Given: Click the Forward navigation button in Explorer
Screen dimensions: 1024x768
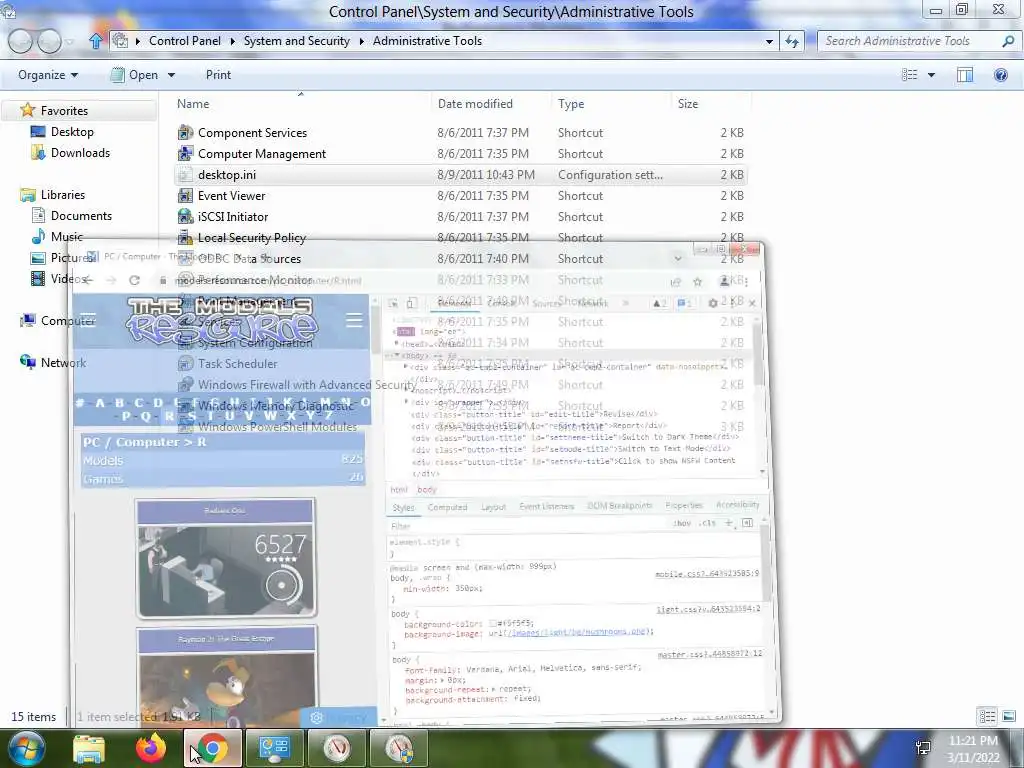Looking at the screenshot, I should click(50, 41).
